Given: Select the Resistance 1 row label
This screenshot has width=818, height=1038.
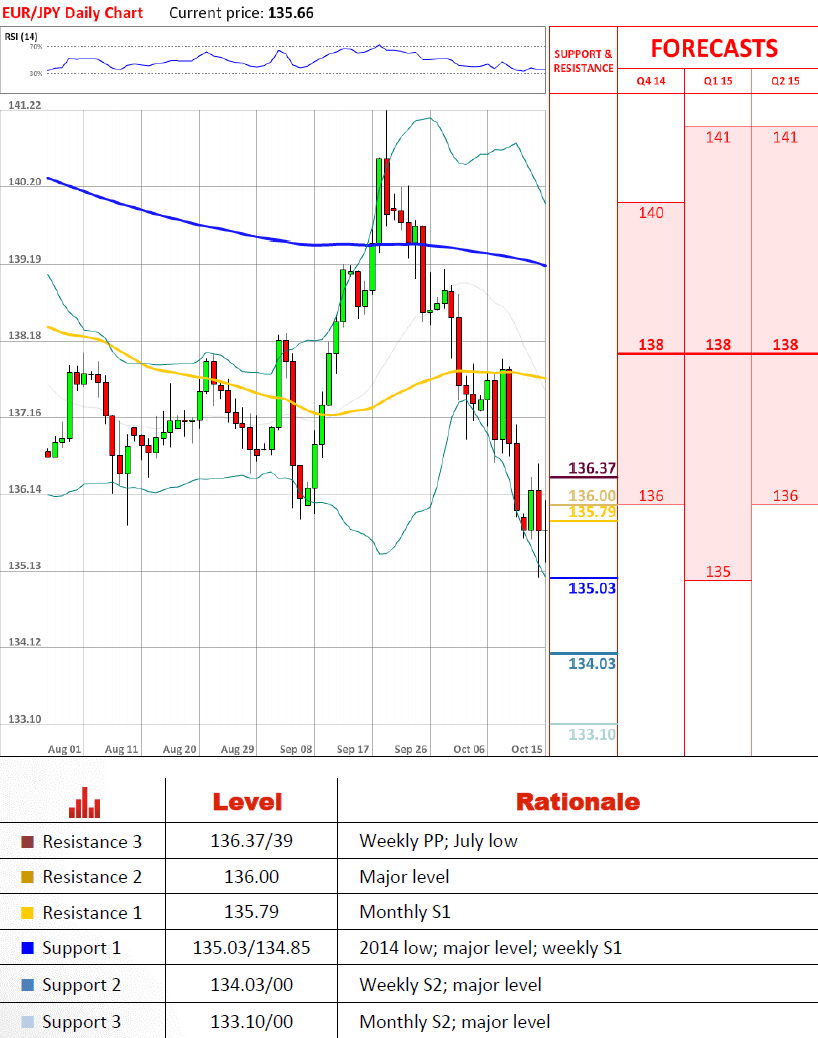Looking at the screenshot, I should (92, 913).
